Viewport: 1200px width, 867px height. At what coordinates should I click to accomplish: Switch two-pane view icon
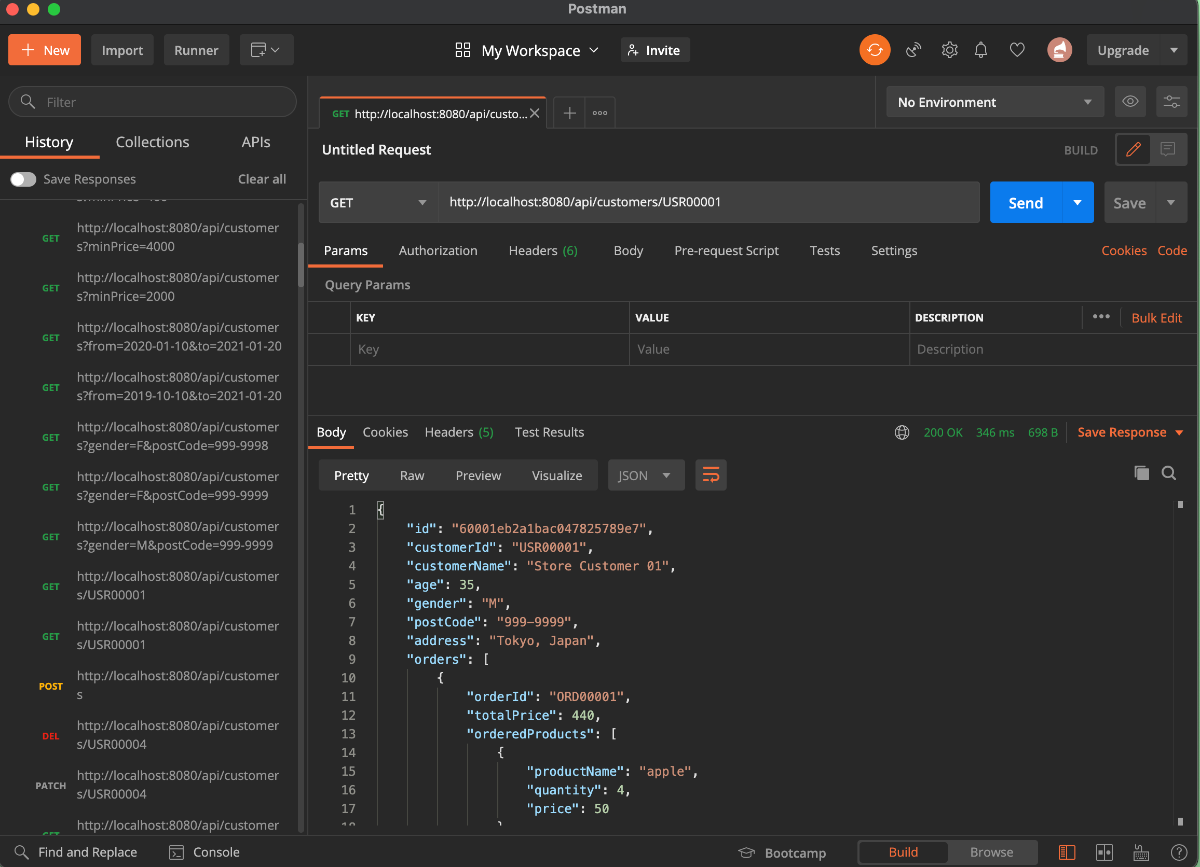1104,853
